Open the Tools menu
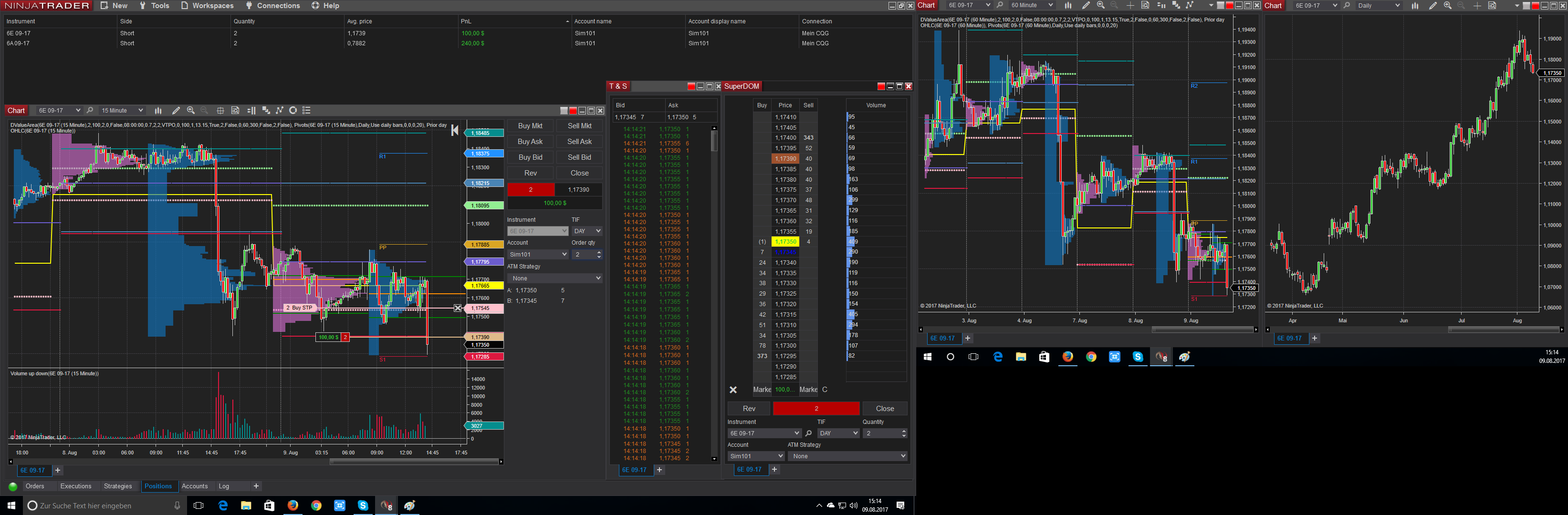The image size is (1568, 515). (154, 5)
